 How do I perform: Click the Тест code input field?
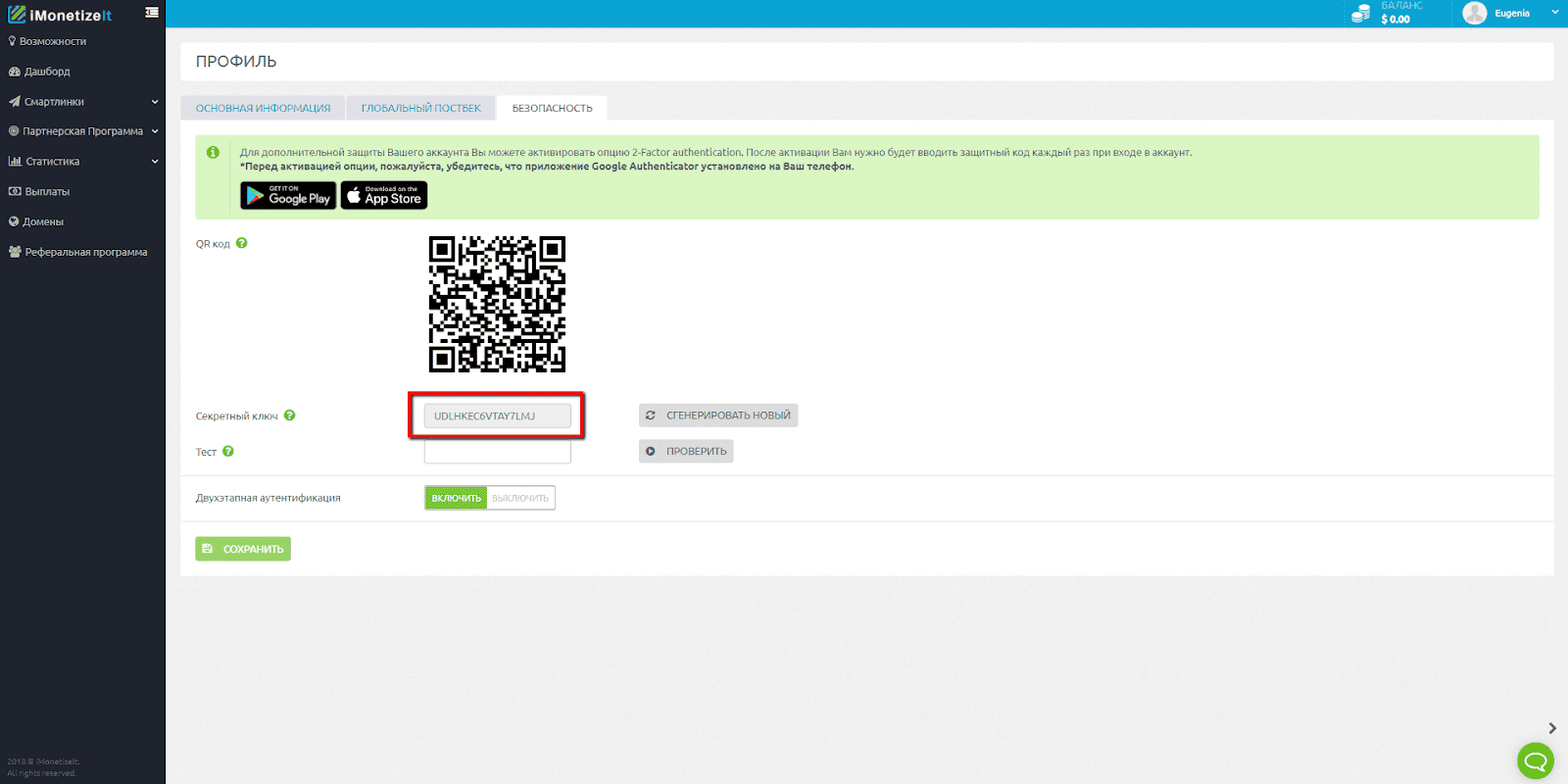497,452
